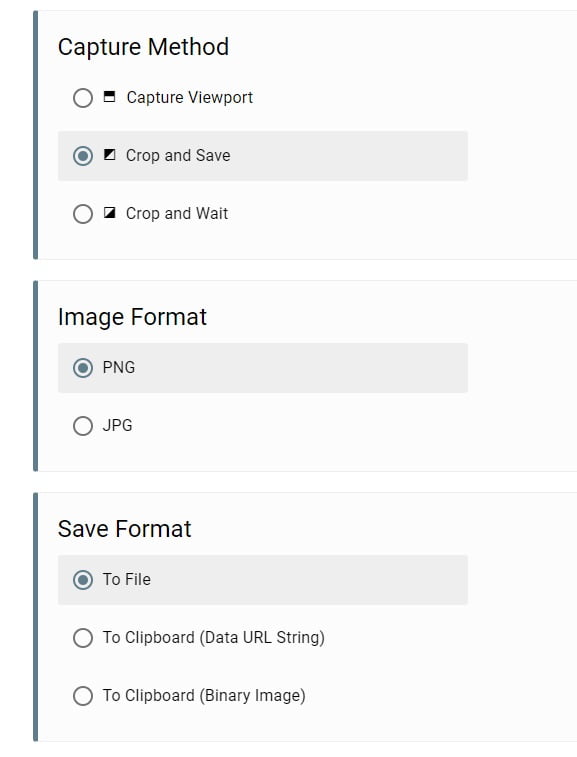
Task: Click the Capture Method heading
Action: pos(143,47)
